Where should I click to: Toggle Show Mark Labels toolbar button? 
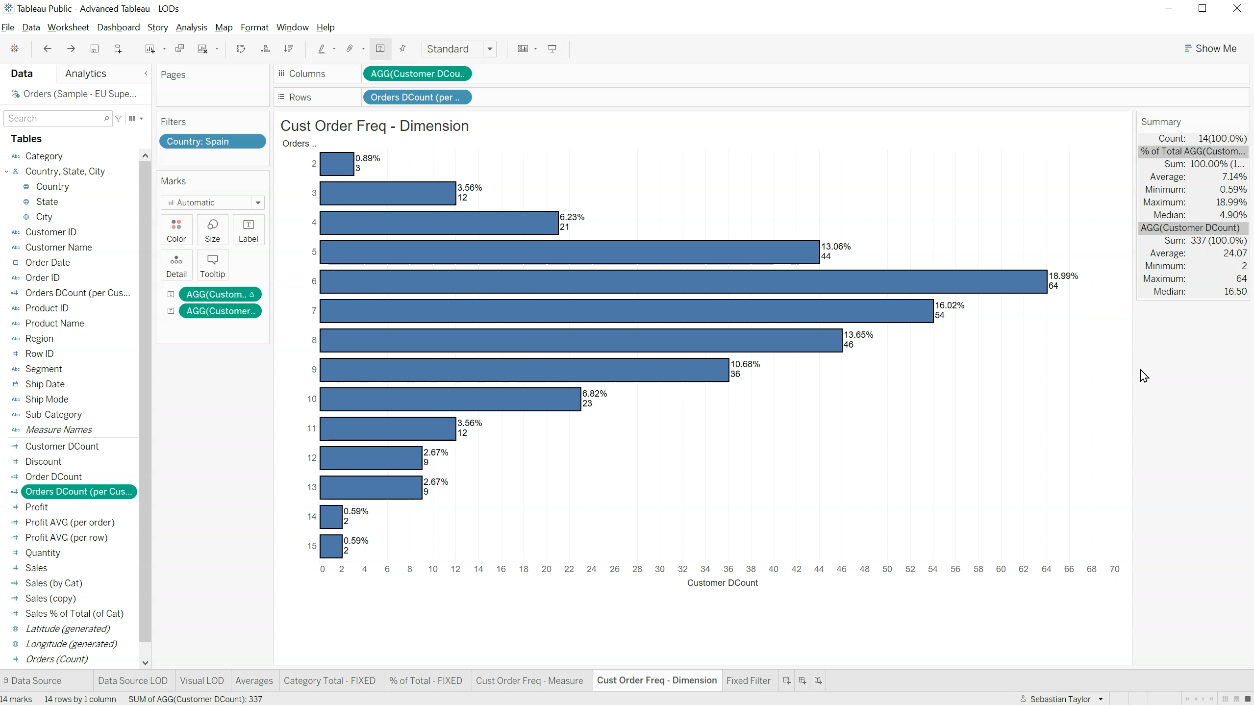pyautogui.click(x=380, y=49)
